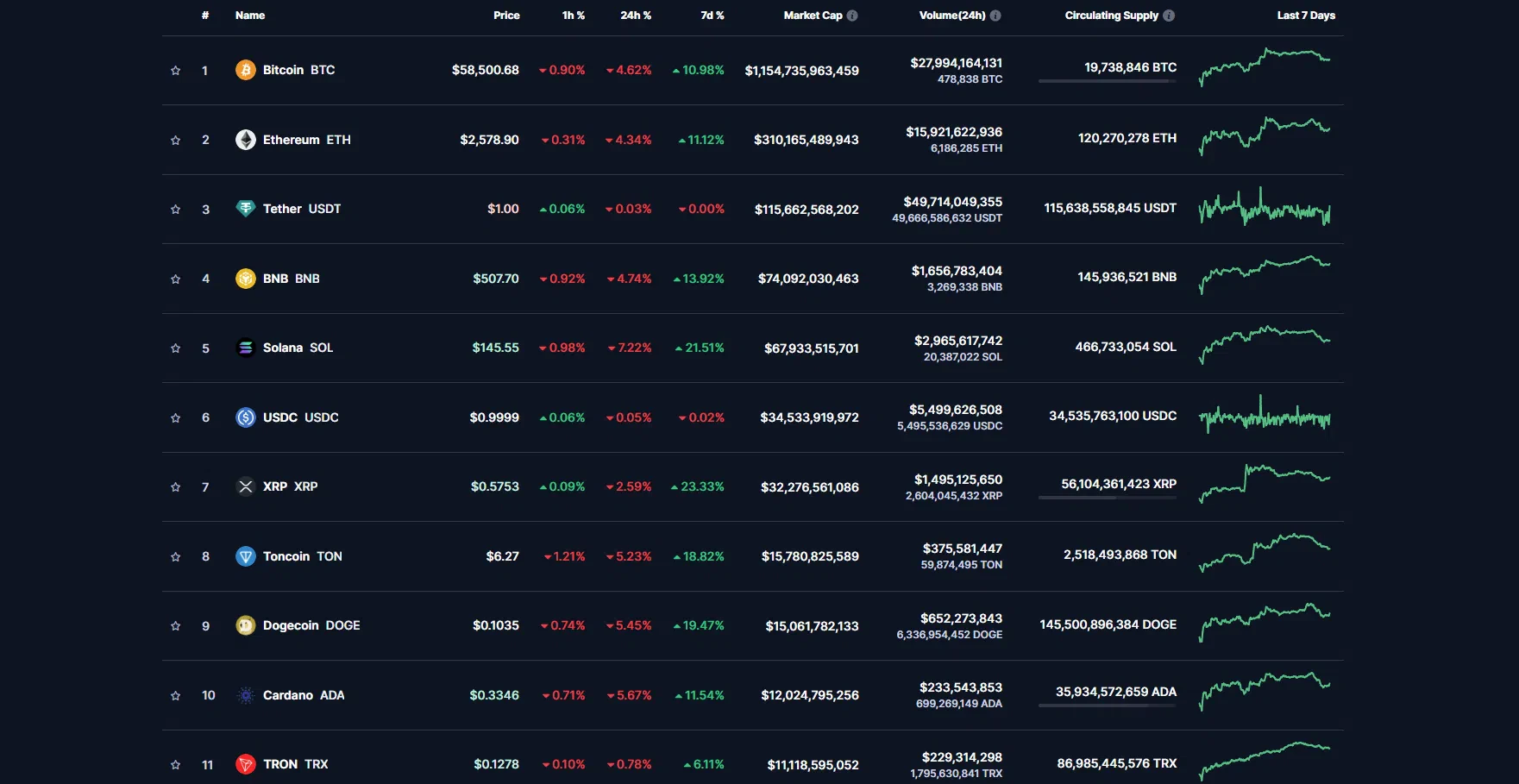Click the Tether coin logo
The image size is (1519, 784).
(x=246, y=209)
